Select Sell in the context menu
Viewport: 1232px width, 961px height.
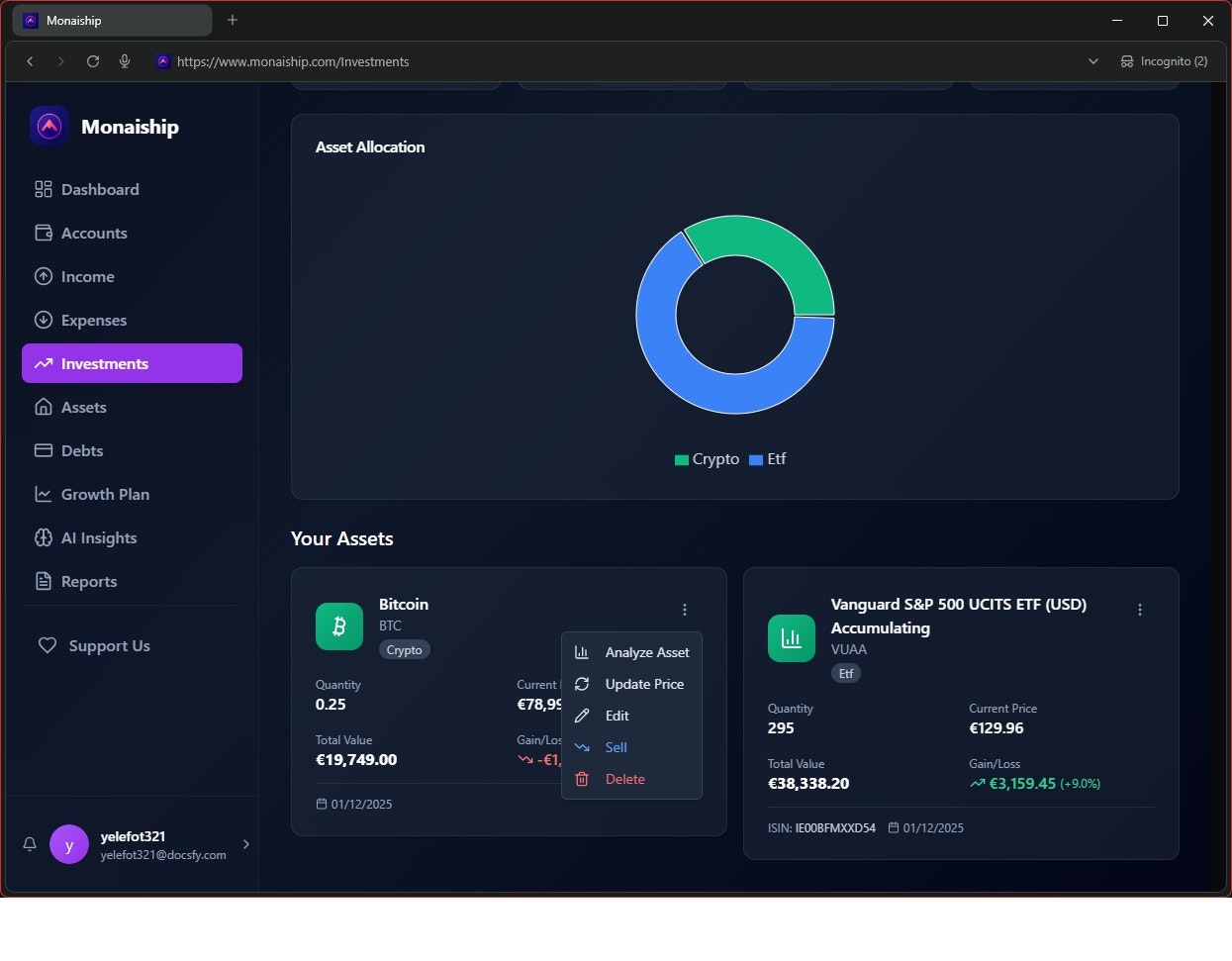(631, 747)
